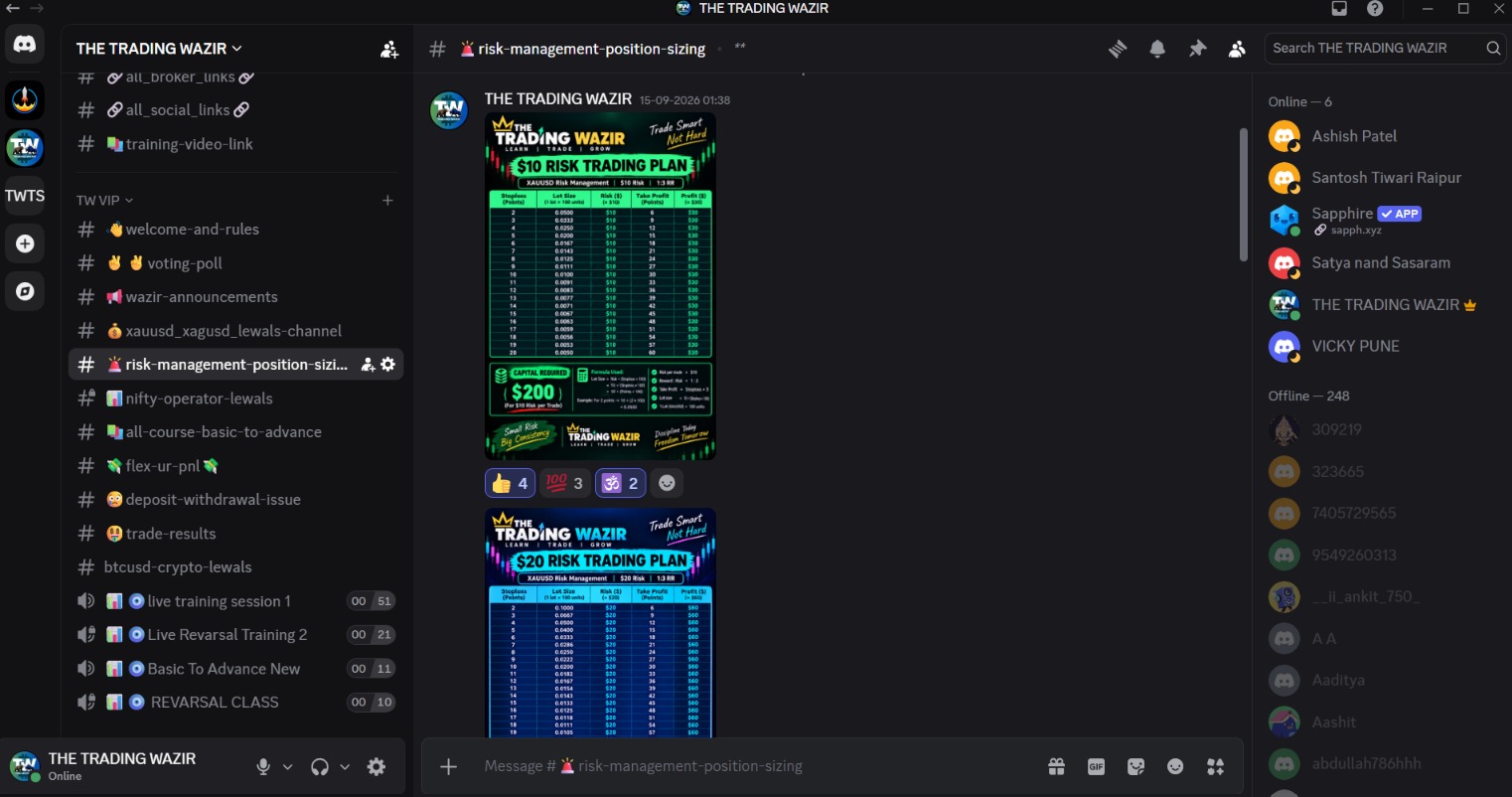Toggle microphone mute in user panel
This screenshot has width=1512, height=797.
coord(263,767)
